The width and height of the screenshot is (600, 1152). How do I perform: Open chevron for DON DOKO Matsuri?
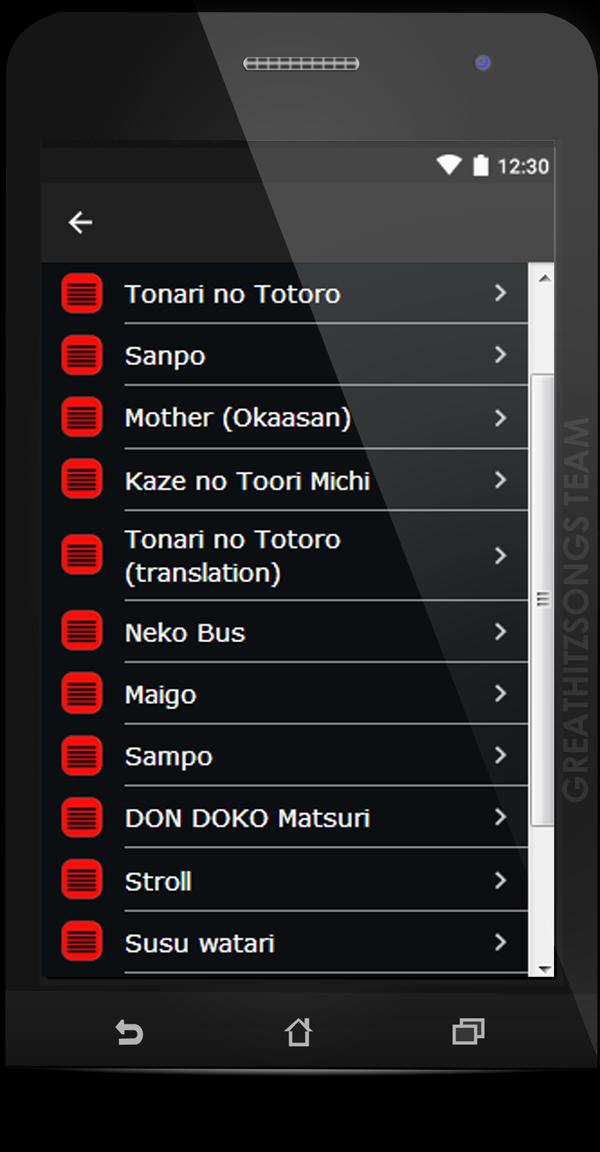pyautogui.click(x=501, y=817)
